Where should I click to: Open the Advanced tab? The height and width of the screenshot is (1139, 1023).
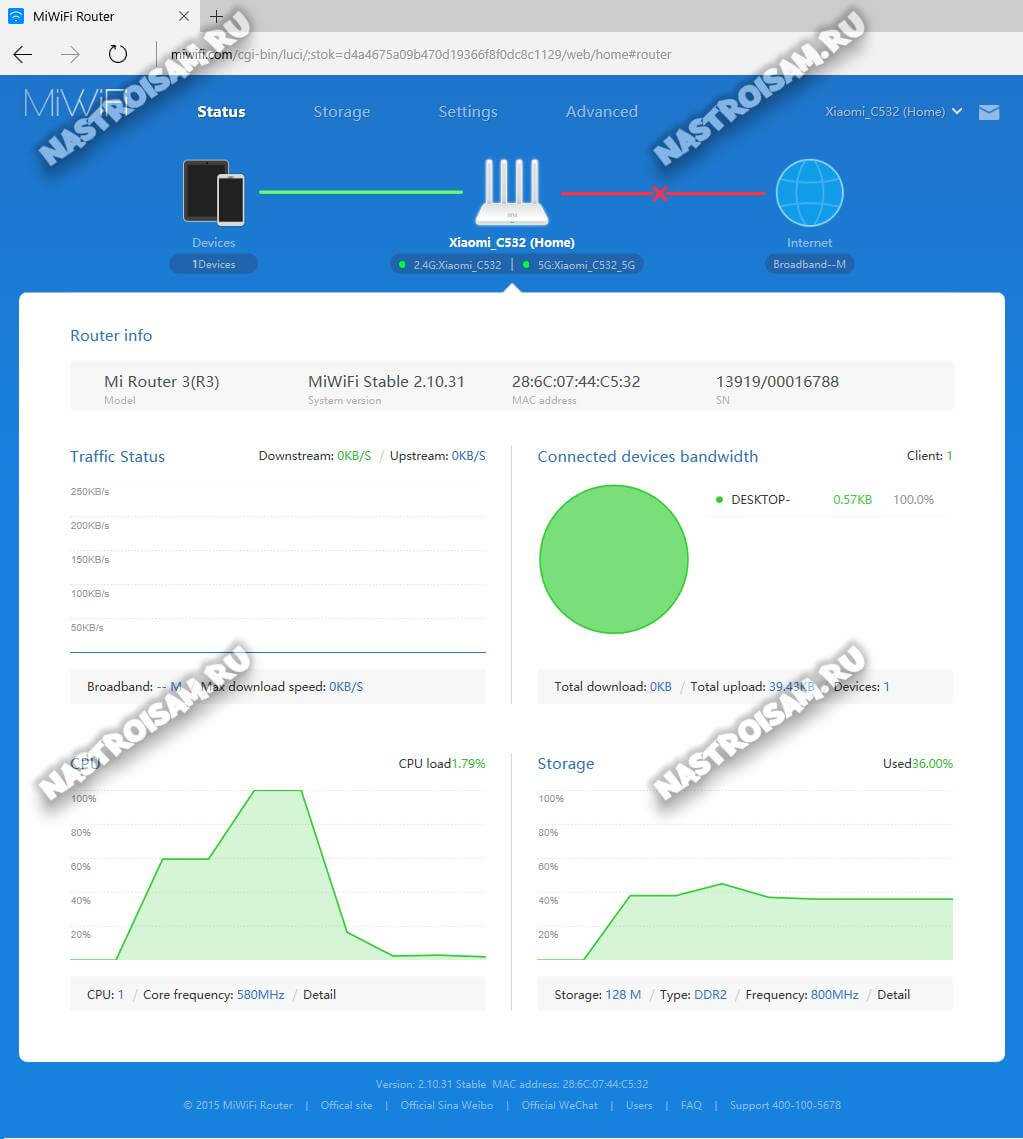pos(602,112)
